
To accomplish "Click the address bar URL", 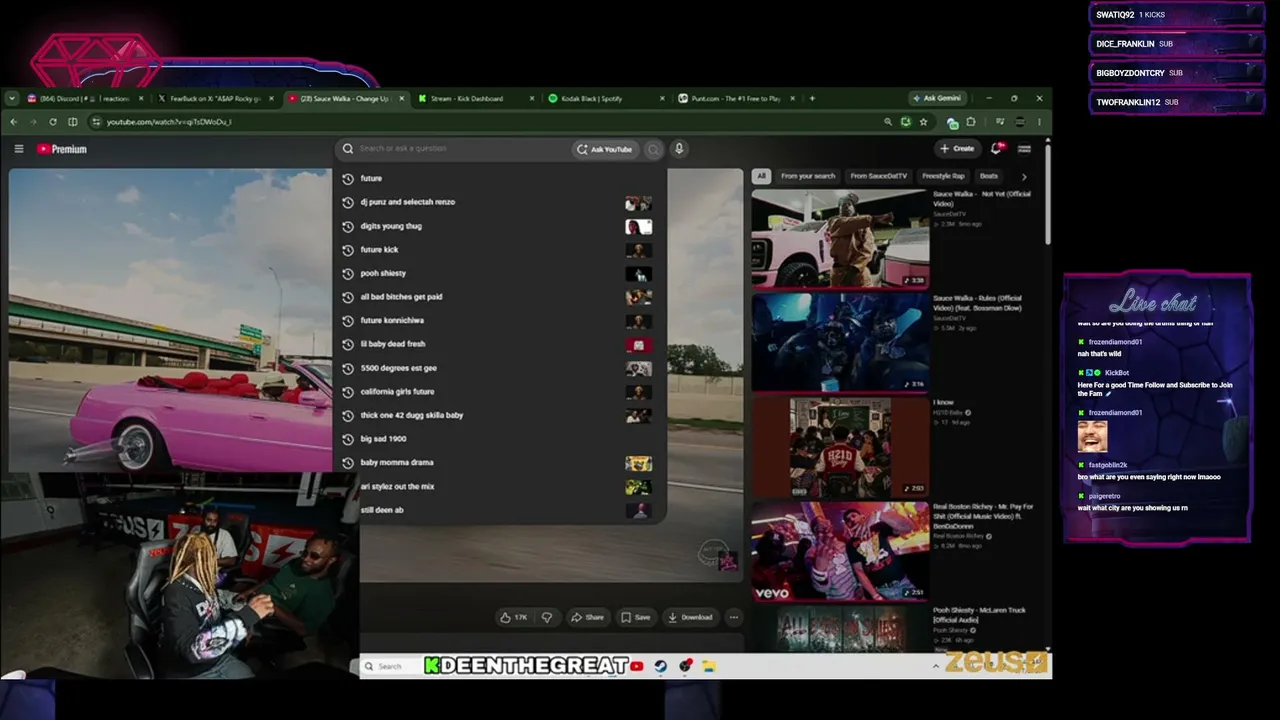I will tap(169, 122).
